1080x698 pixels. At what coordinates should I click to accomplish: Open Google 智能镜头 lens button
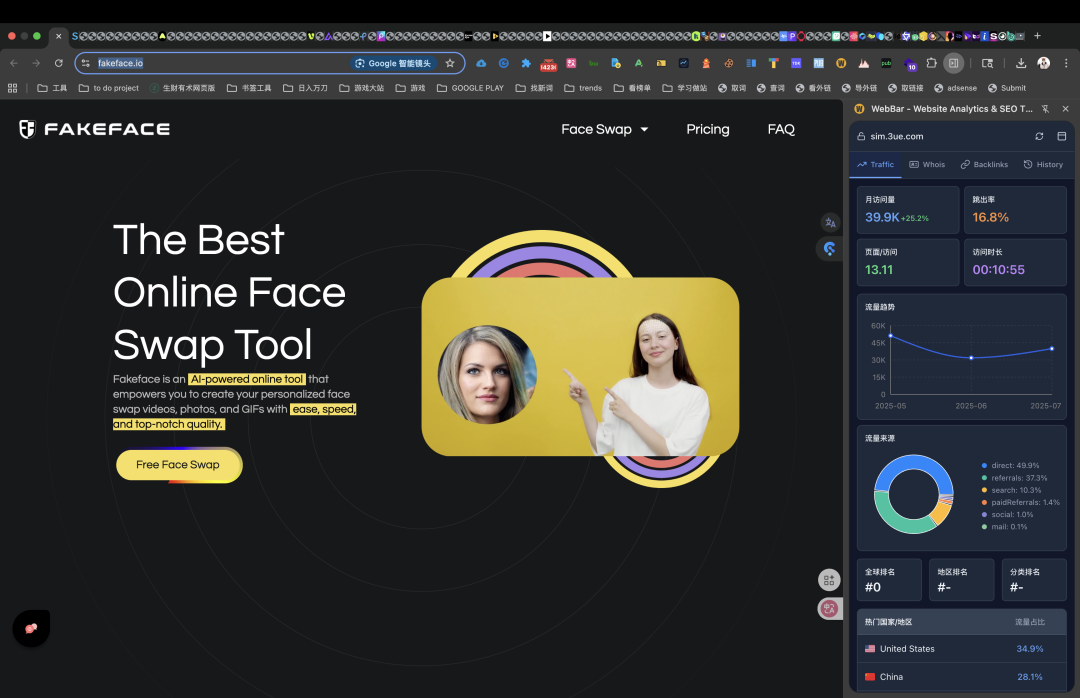(x=393, y=63)
